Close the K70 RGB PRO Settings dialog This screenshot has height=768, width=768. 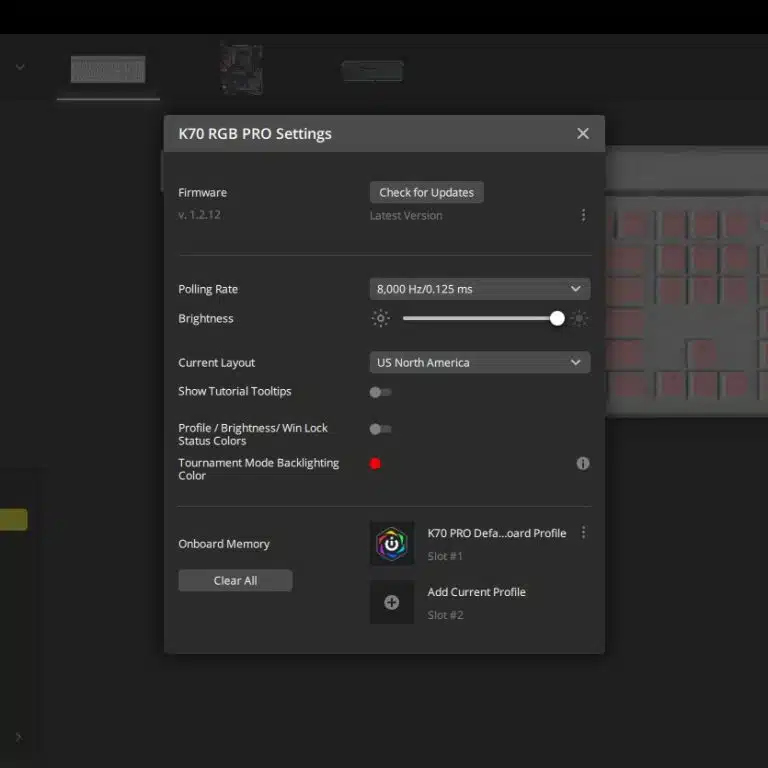[x=583, y=134]
